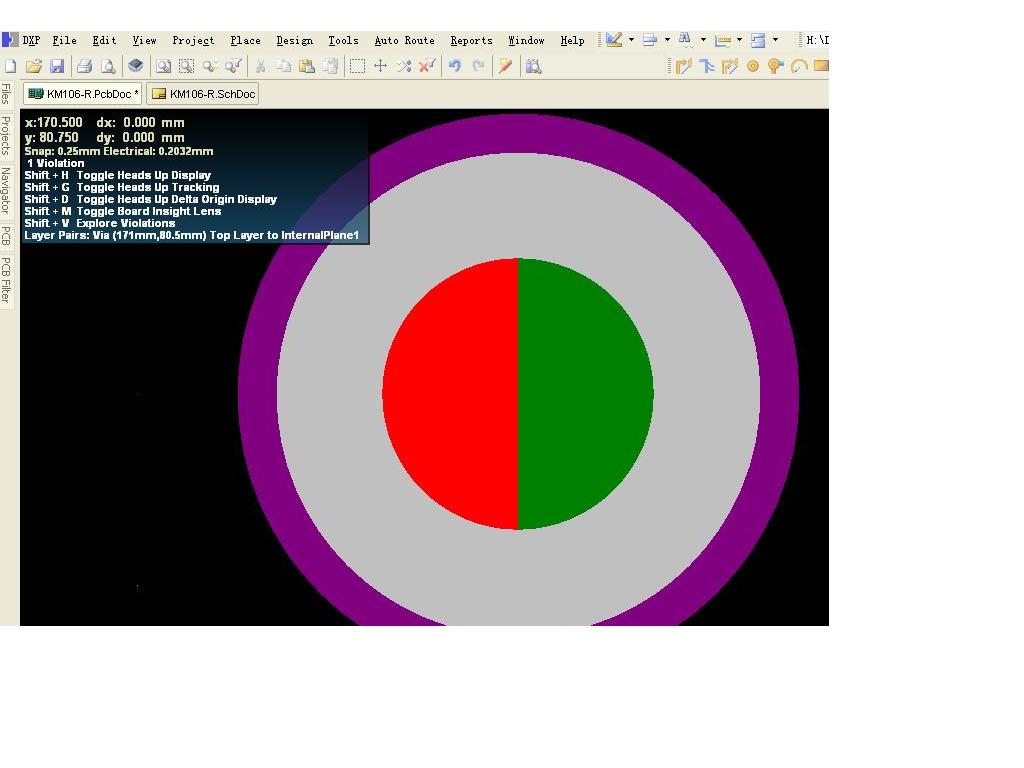Click the Open Document folder icon
This screenshot has height=768, width=1024.
click(x=33, y=66)
